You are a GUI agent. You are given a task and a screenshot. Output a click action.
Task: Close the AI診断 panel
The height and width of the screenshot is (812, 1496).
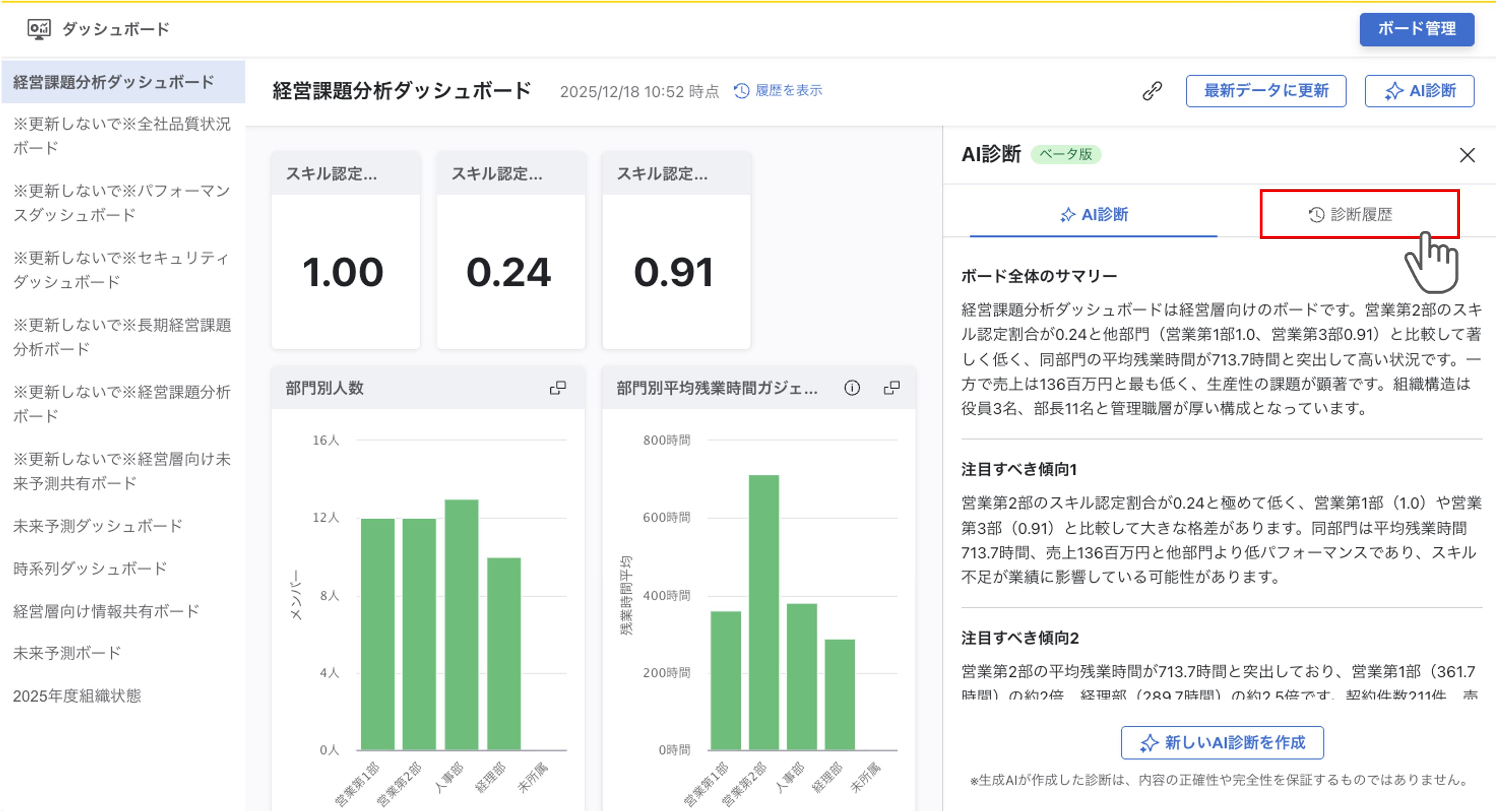[x=1467, y=155]
